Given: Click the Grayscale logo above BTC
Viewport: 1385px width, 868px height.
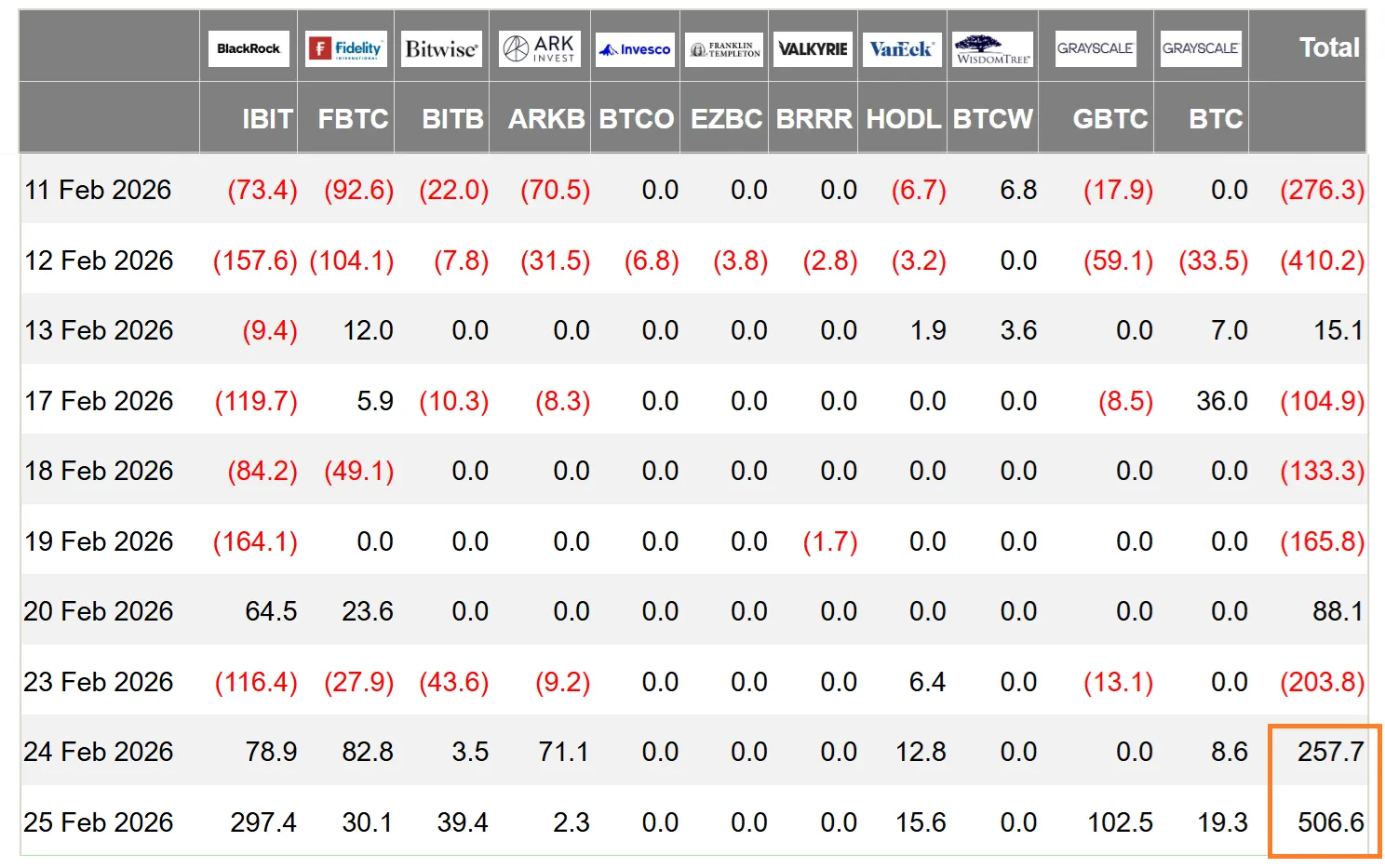Looking at the screenshot, I should click(1200, 48).
